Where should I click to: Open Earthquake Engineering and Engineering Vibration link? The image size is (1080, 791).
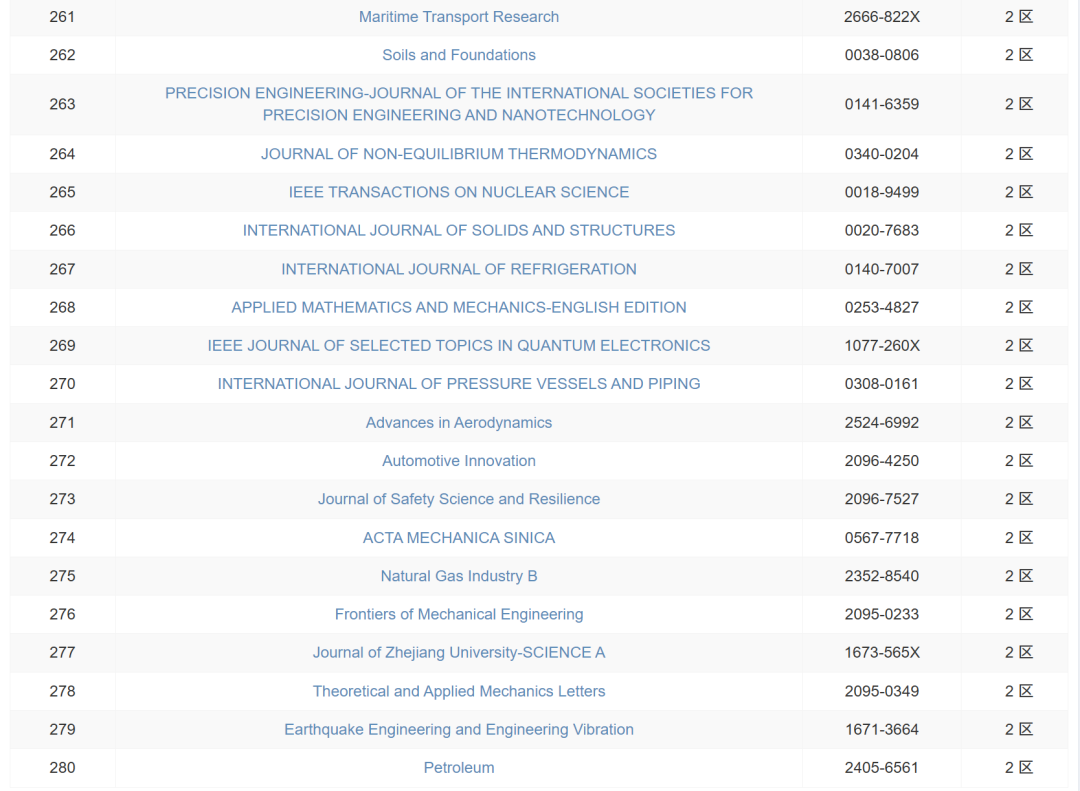(459, 729)
